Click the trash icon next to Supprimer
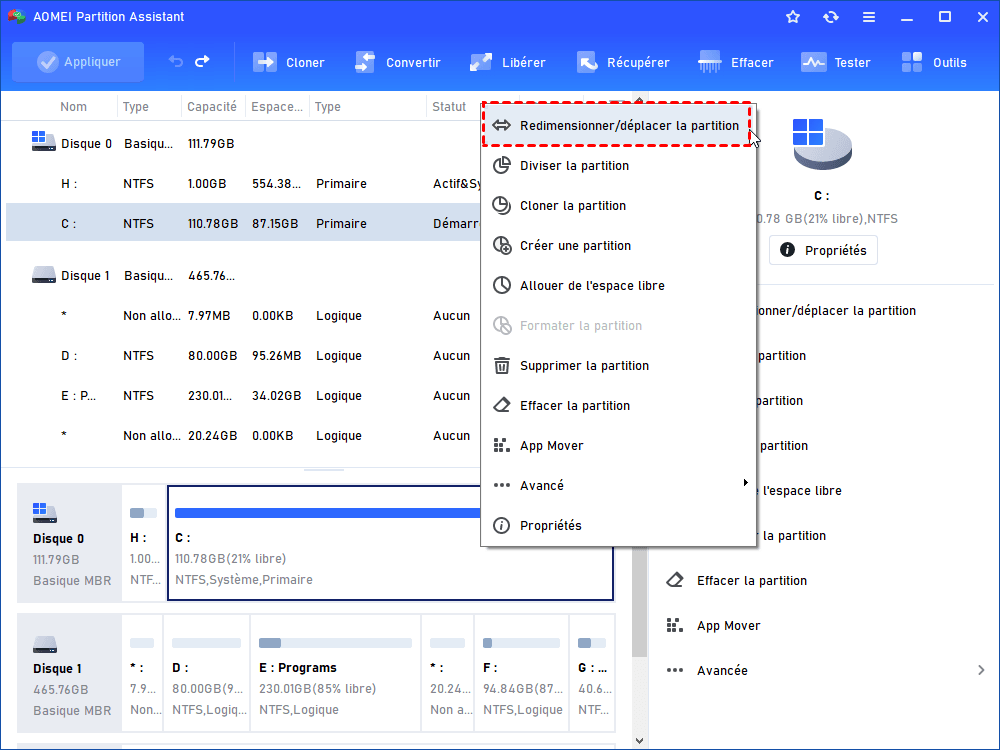 [502, 365]
